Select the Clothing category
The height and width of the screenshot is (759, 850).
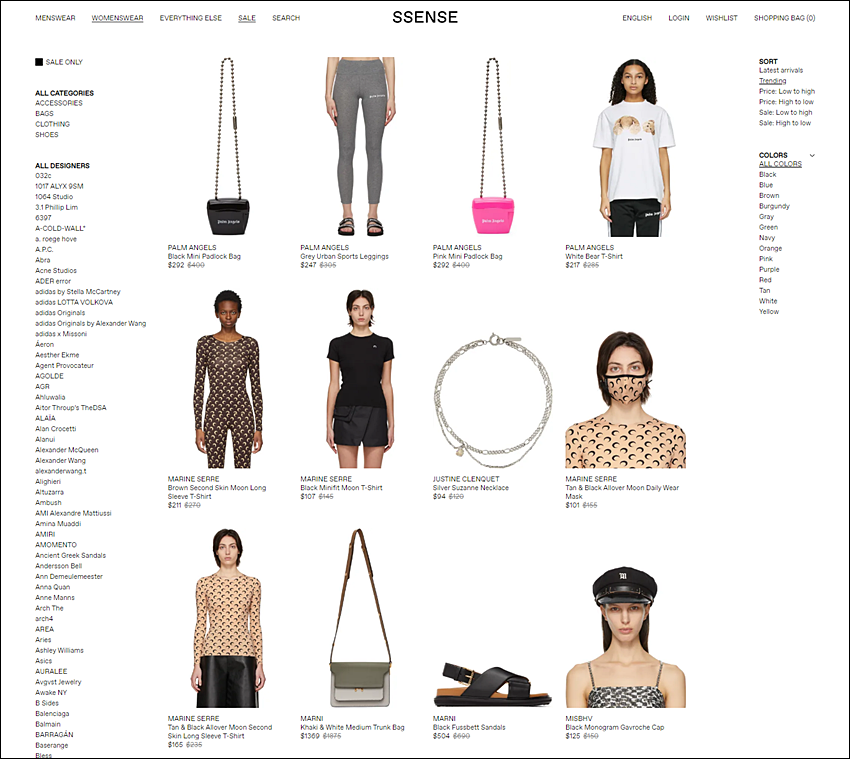(x=53, y=124)
